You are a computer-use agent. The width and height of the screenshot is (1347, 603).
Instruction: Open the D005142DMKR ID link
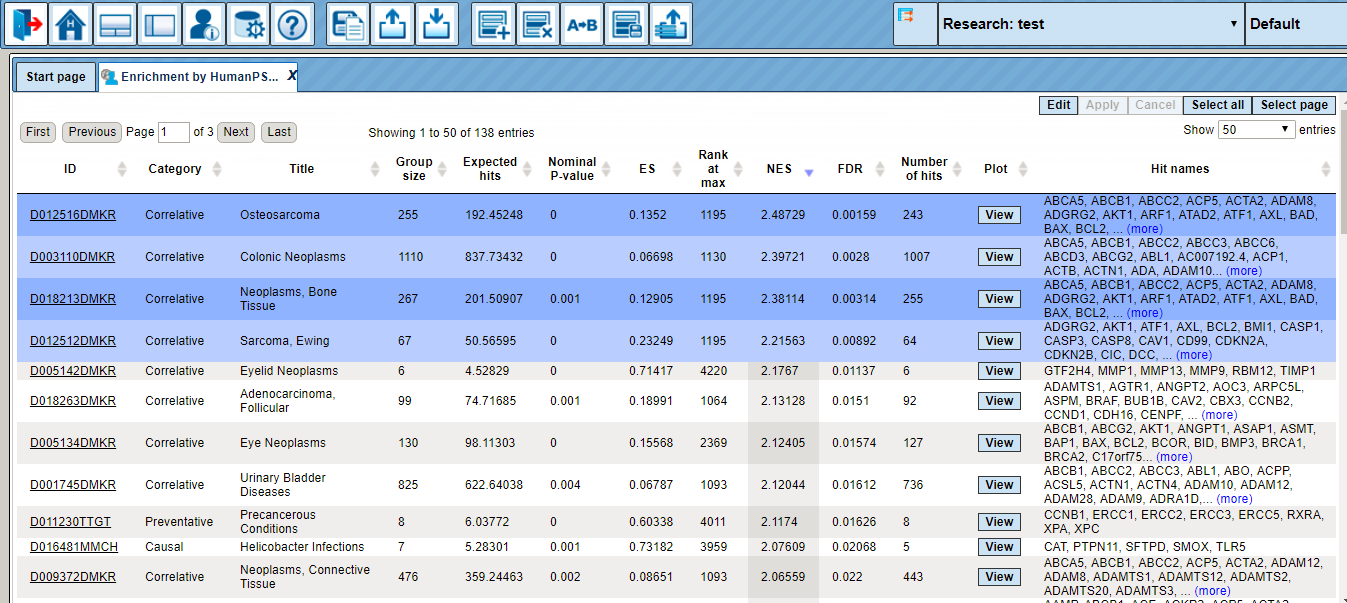pyautogui.click(x=72, y=371)
